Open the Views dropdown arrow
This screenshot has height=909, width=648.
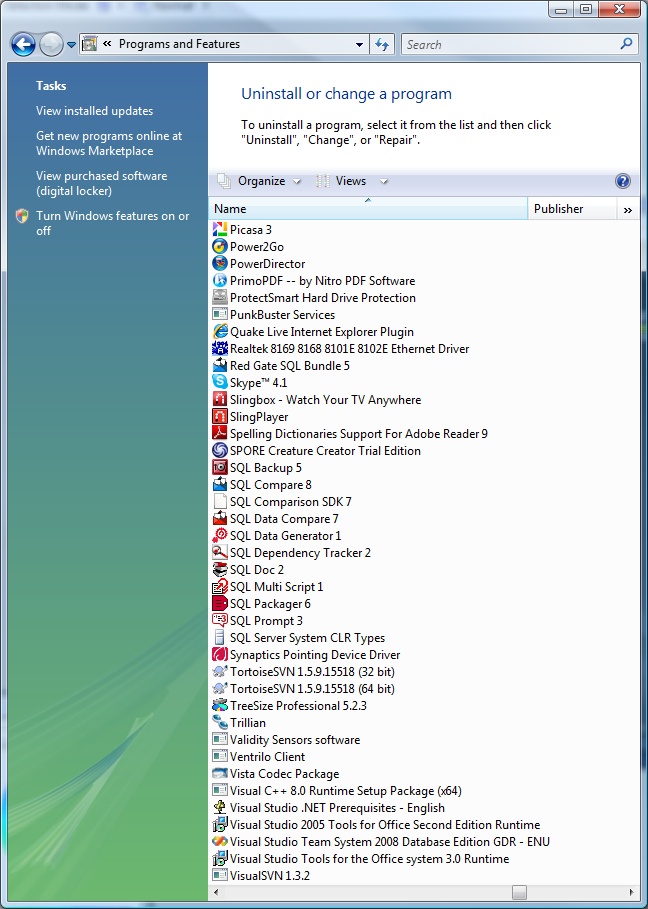point(383,181)
